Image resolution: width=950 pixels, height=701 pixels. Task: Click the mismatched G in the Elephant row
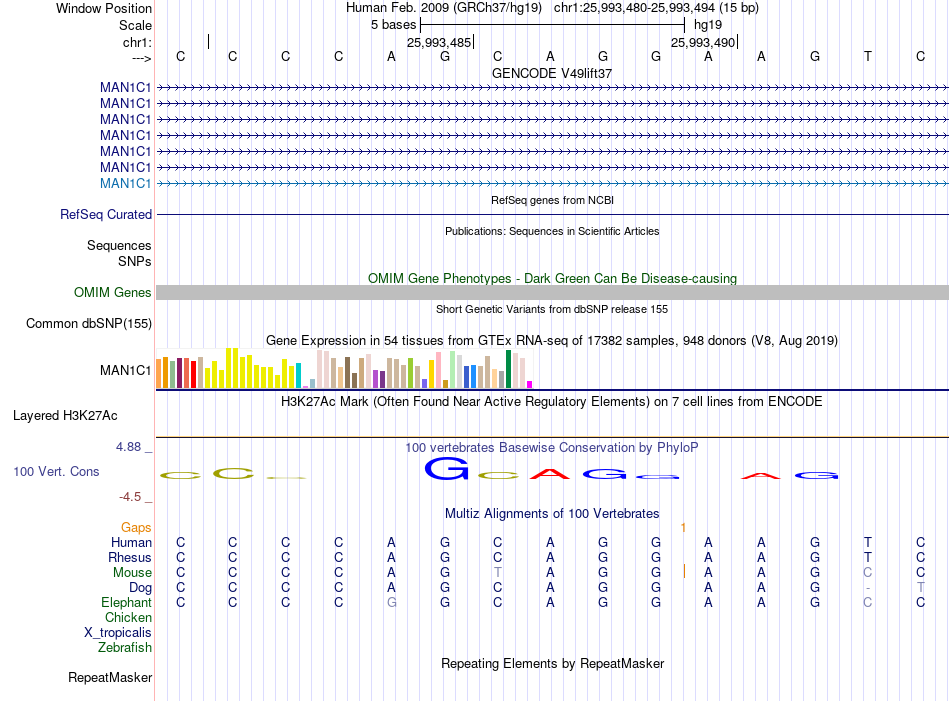(x=392, y=603)
